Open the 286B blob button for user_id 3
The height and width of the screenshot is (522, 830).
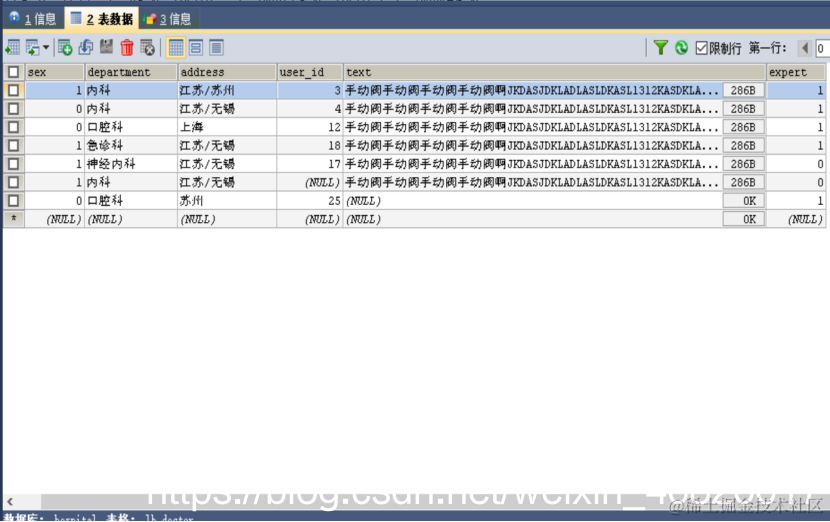tap(743, 91)
